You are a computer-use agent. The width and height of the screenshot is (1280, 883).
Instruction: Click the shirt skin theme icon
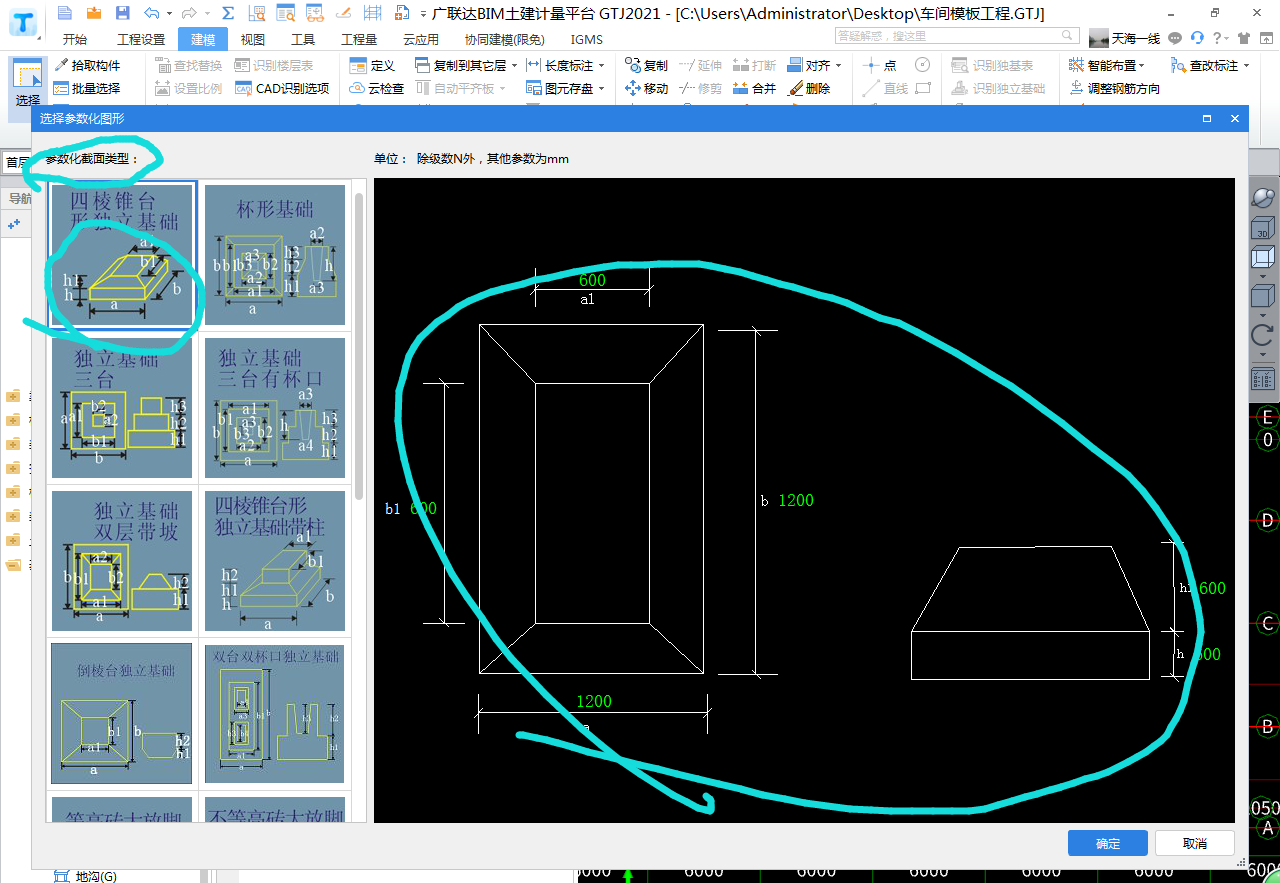tap(1244, 38)
